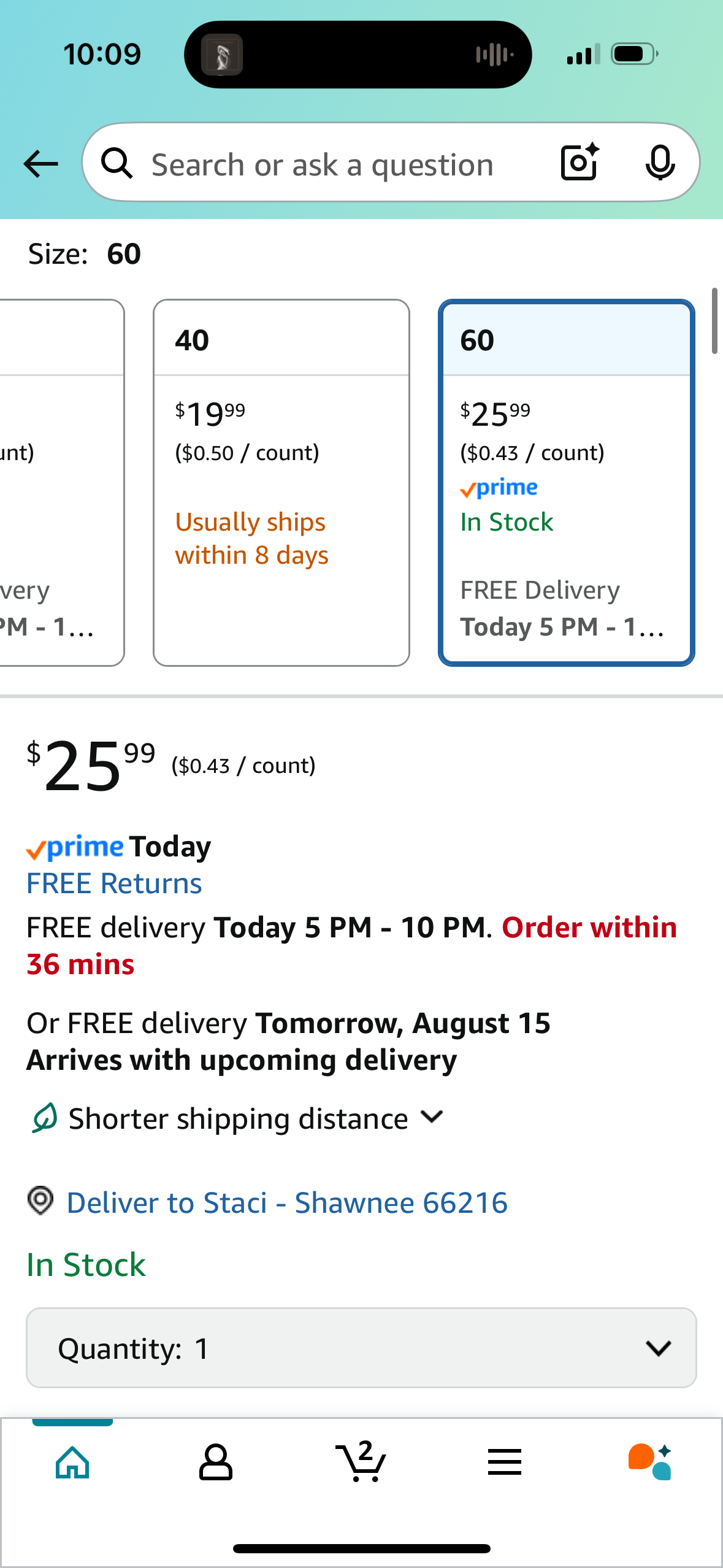Open the shopping cart with 2 items
This screenshot has height=1568, width=723.
(x=361, y=1461)
